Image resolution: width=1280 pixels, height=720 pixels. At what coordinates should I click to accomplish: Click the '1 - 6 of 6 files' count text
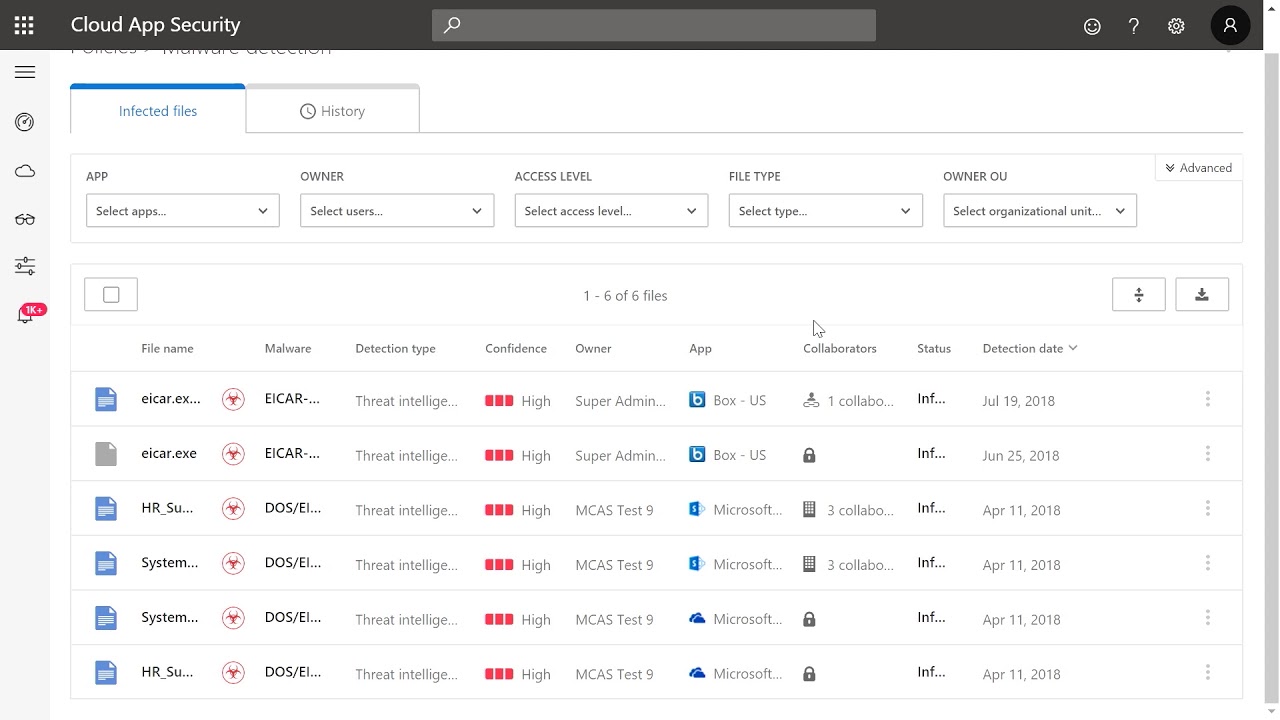pos(625,295)
